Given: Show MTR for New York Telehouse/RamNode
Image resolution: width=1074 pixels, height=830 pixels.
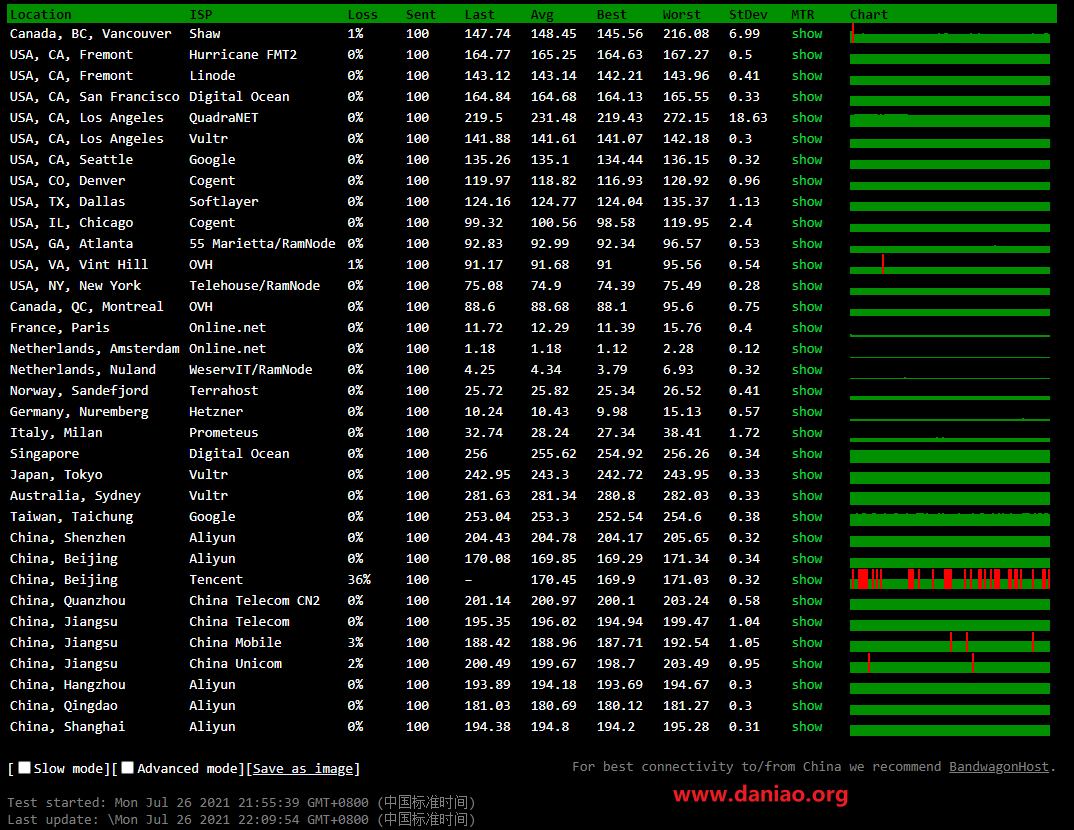Looking at the screenshot, I should (807, 286).
